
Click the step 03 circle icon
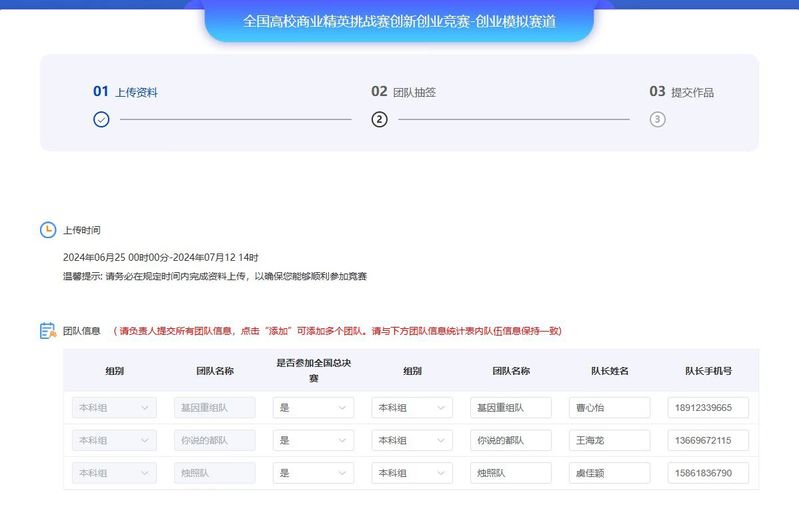[657, 120]
